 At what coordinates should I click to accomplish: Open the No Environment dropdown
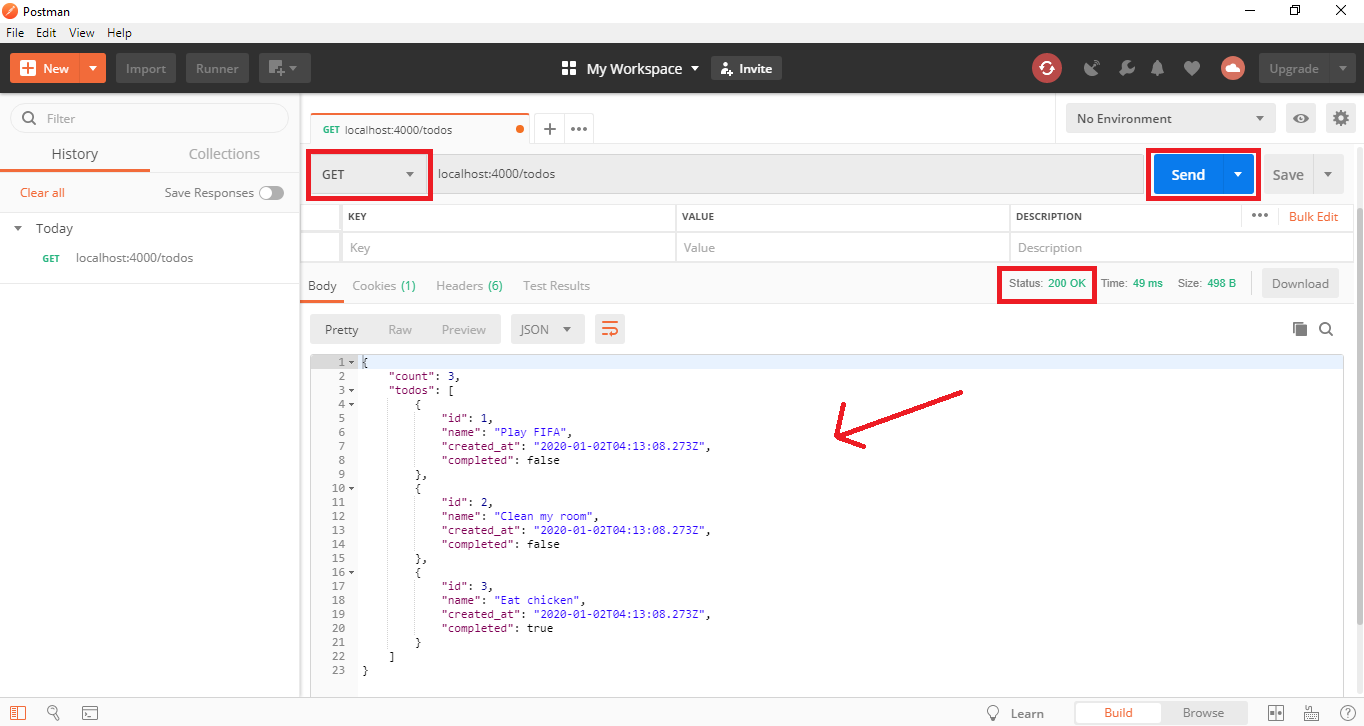pos(1170,118)
